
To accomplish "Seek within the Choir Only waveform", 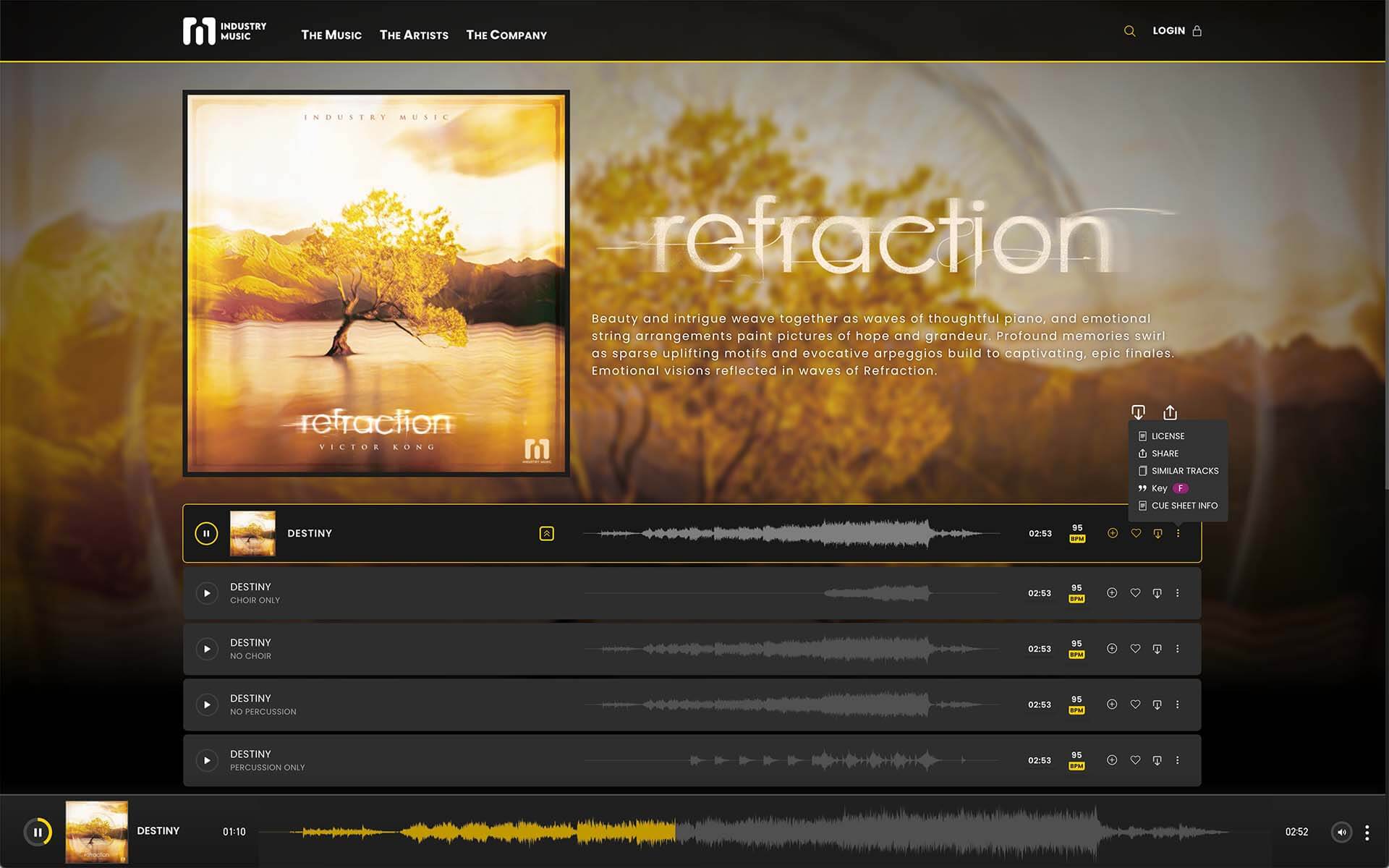I will pyautogui.click(x=791, y=593).
